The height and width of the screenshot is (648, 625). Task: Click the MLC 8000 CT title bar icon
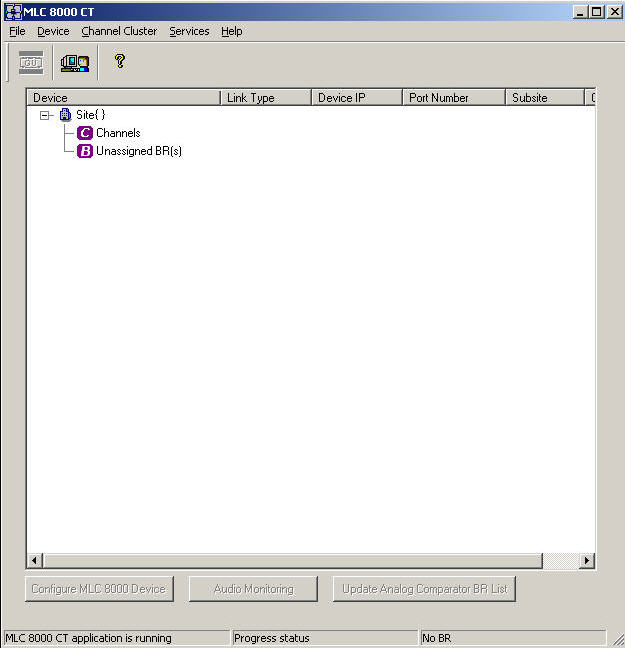13,11
